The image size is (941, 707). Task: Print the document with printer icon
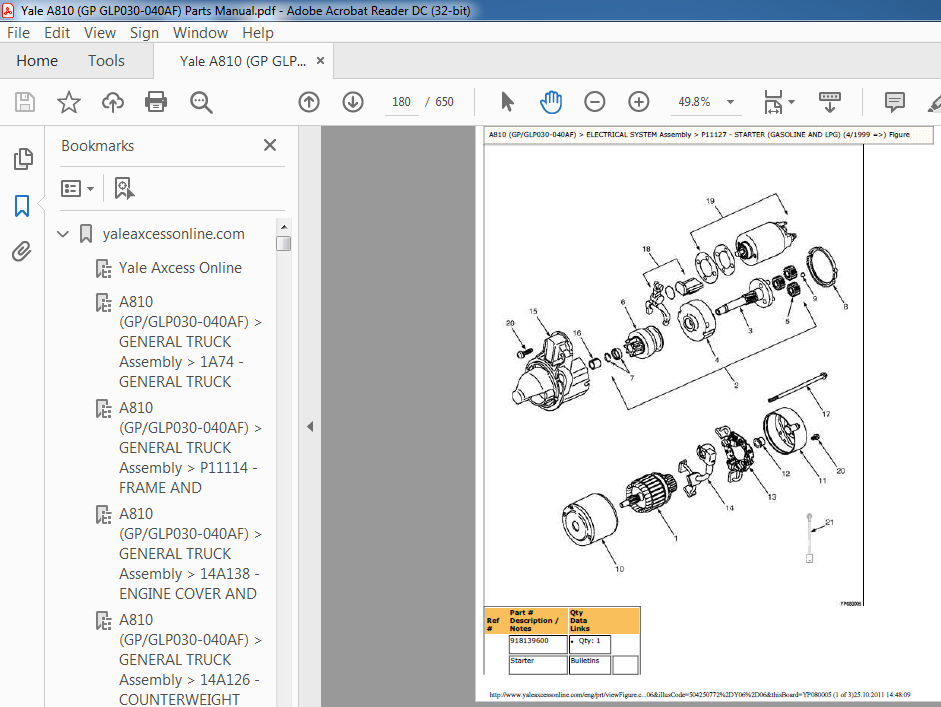[156, 102]
